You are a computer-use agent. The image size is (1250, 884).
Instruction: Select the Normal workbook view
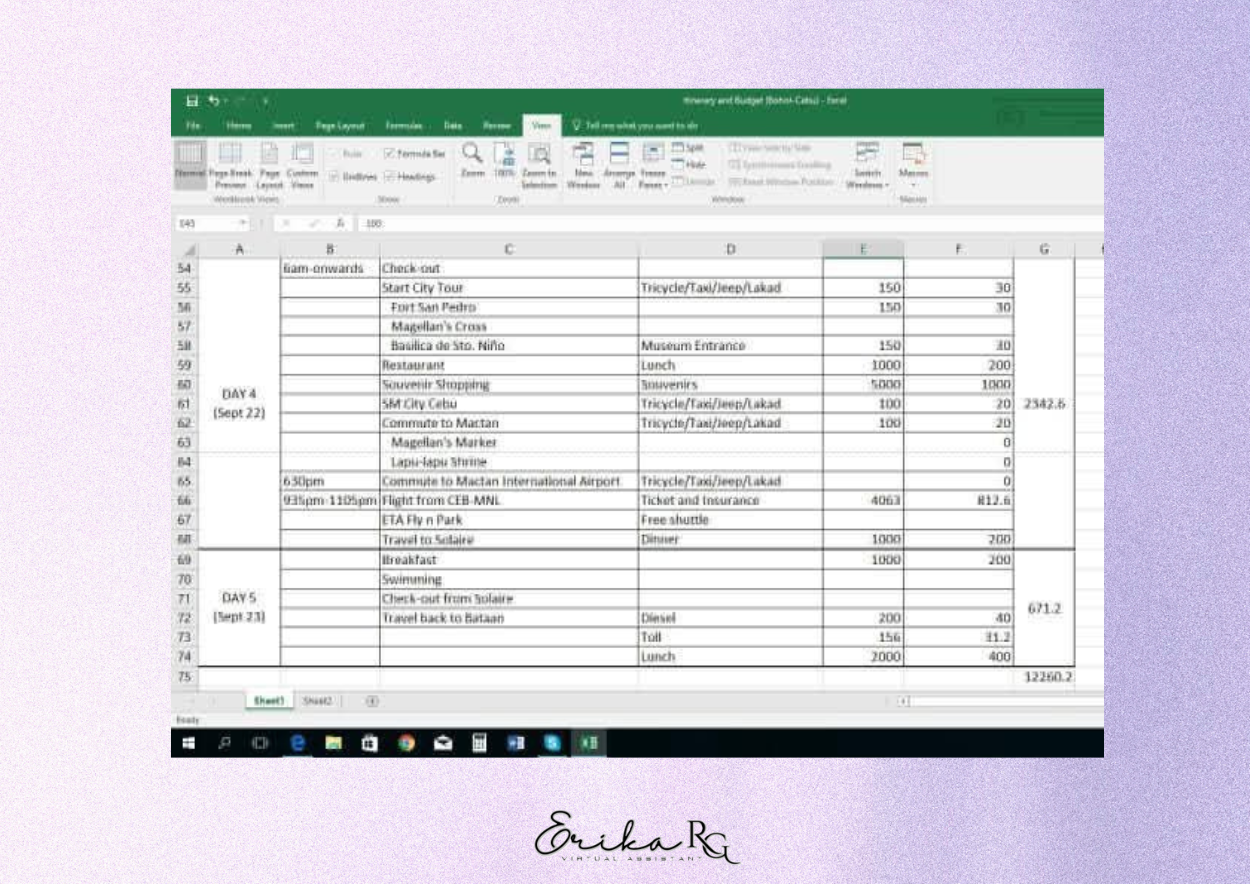coord(191,166)
